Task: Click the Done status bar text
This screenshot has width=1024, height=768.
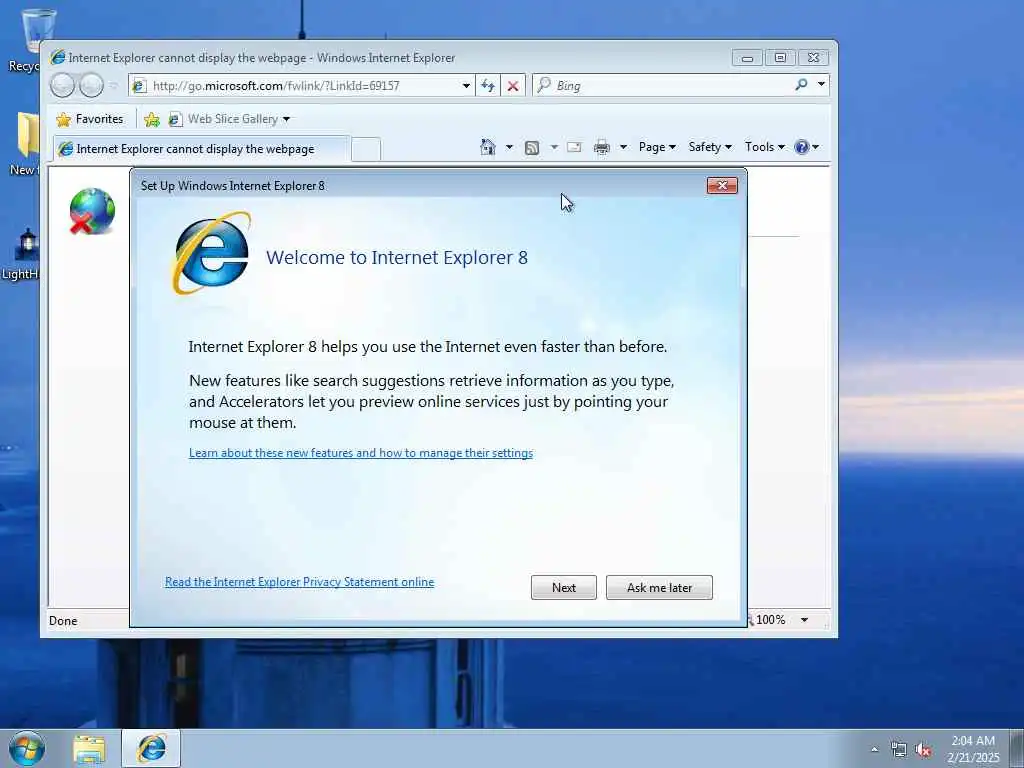Action: click(x=63, y=621)
